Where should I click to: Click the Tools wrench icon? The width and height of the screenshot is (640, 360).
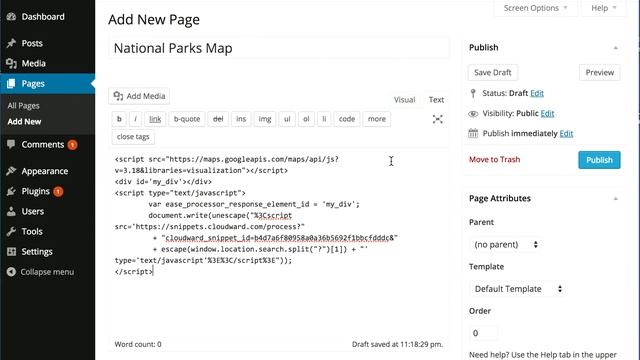(x=11, y=231)
